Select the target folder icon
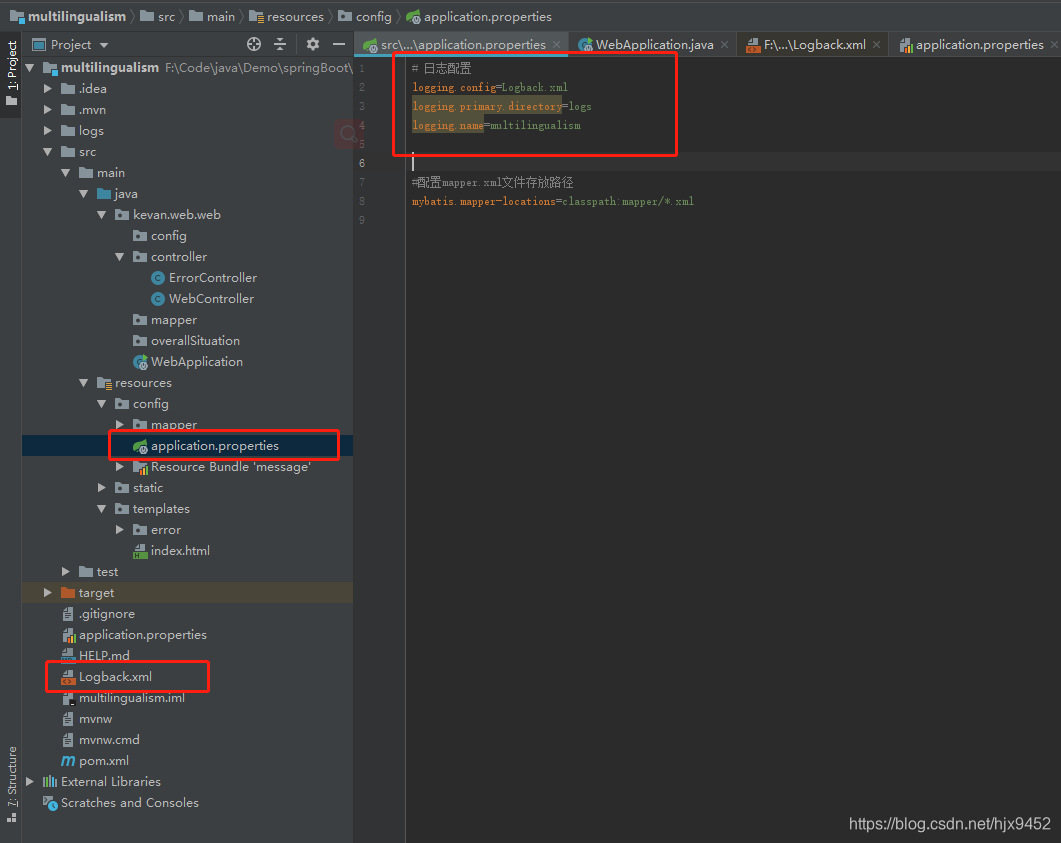The image size is (1061, 843). 68,593
